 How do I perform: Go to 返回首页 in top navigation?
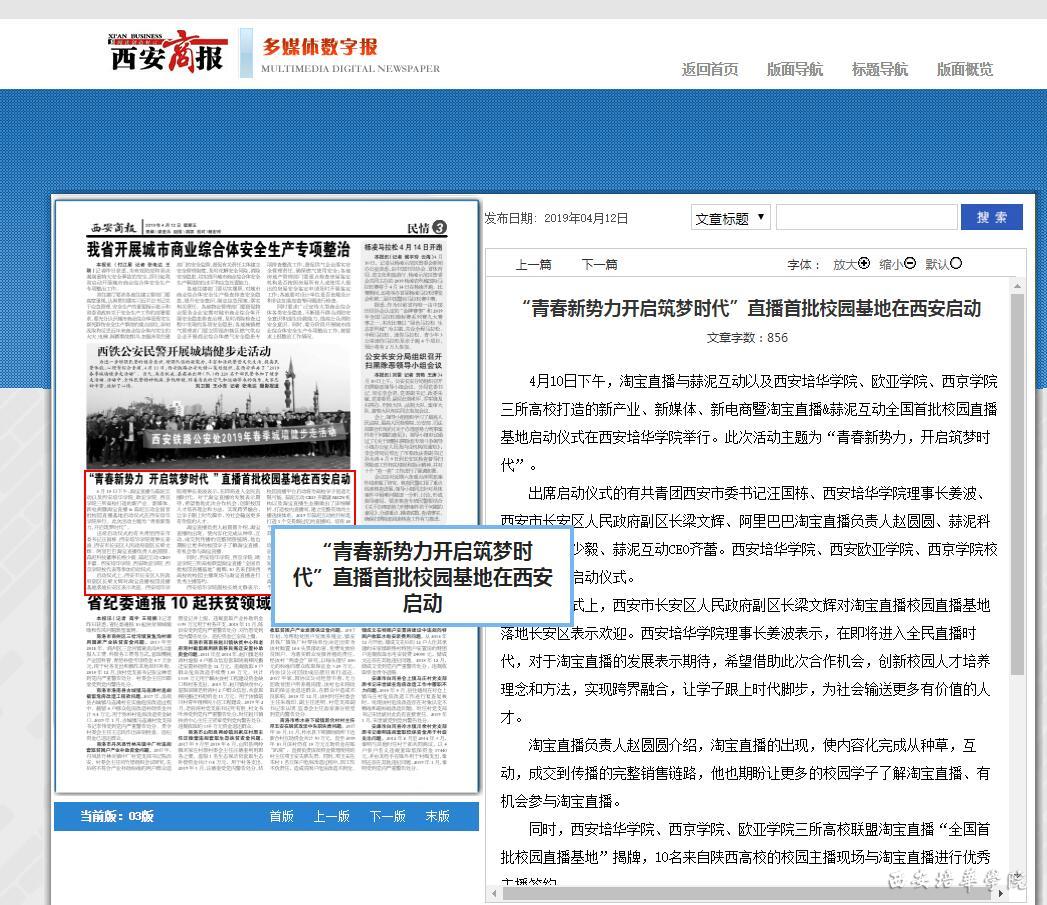[x=710, y=69]
